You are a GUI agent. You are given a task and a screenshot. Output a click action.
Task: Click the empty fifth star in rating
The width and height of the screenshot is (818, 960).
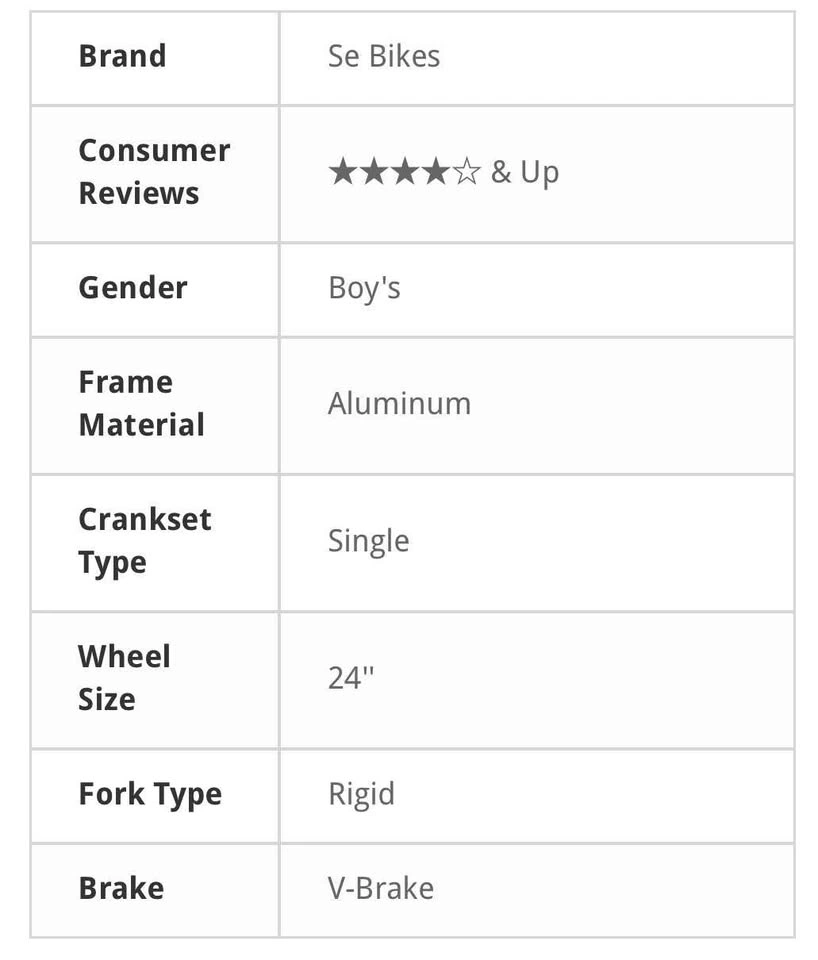(x=467, y=173)
